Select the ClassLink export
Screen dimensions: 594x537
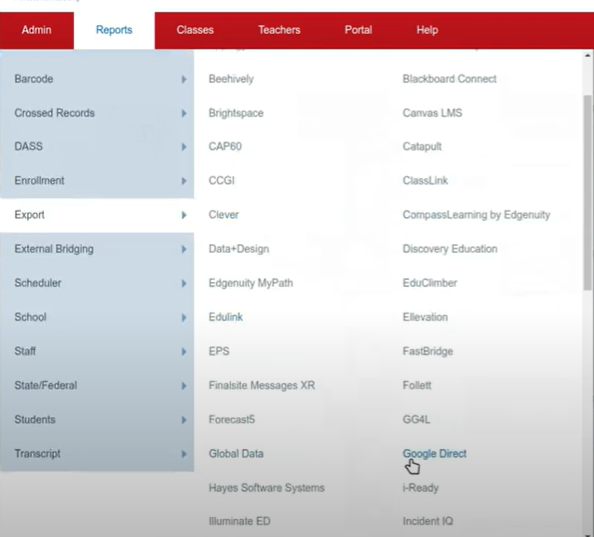click(x=425, y=180)
